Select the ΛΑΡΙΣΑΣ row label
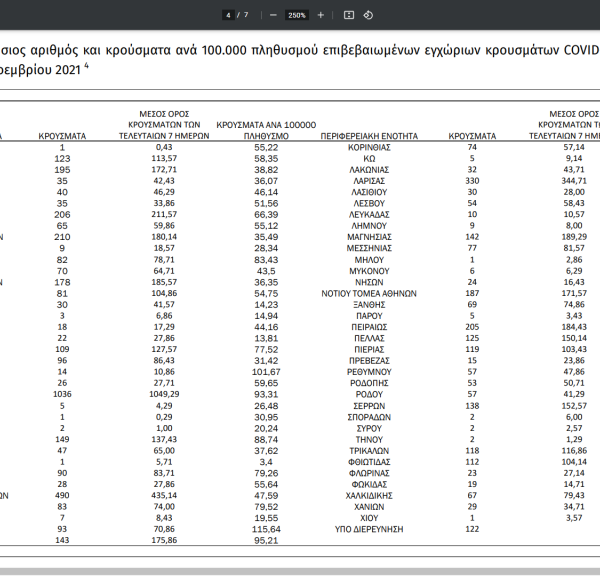The width and height of the screenshot is (600, 576). click(x=369, y=181)
